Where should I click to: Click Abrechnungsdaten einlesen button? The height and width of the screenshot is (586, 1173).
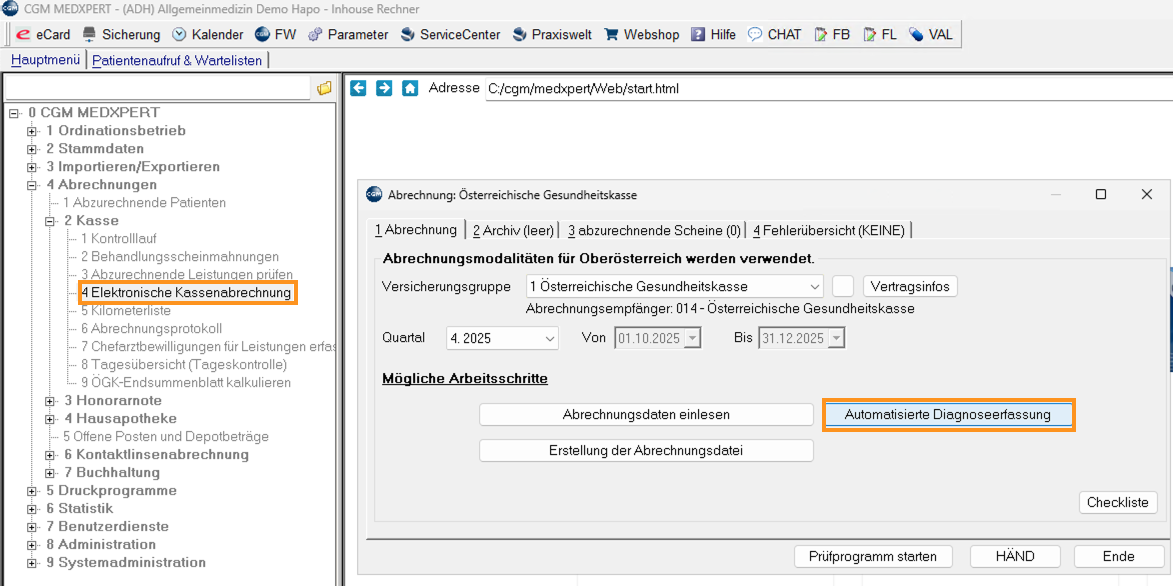646,414
